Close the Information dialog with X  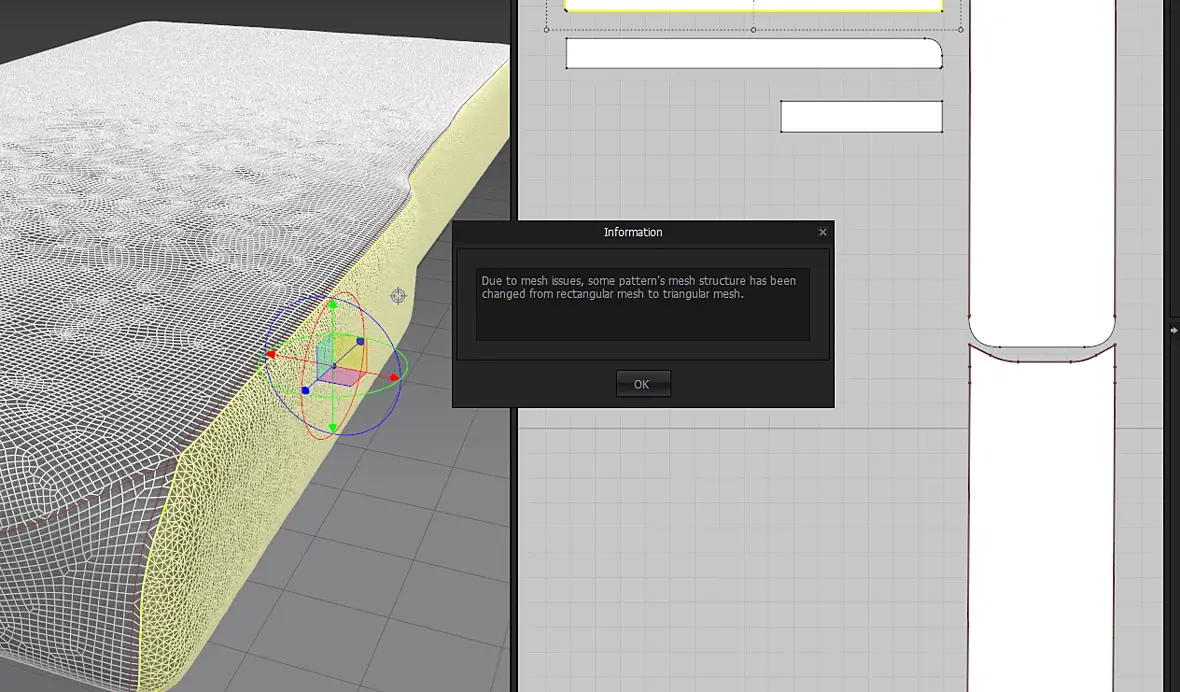(823, 232)
